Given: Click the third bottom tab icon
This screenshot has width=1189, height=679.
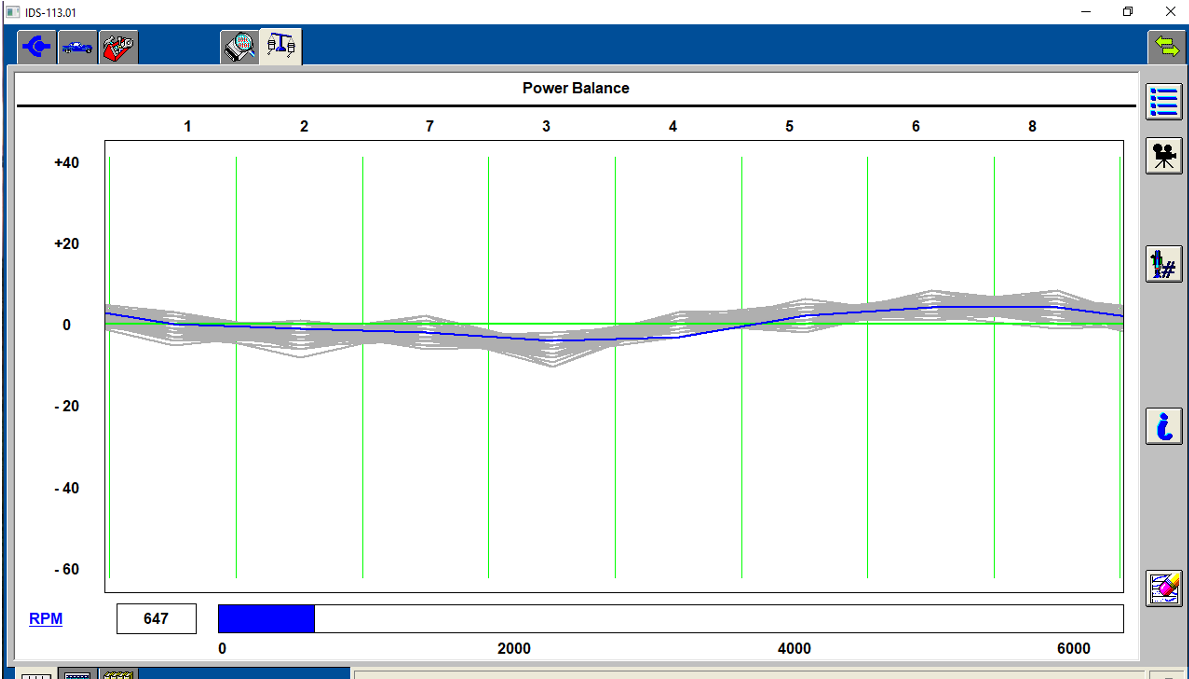Looking at the screenshot, I should (118, 674).
